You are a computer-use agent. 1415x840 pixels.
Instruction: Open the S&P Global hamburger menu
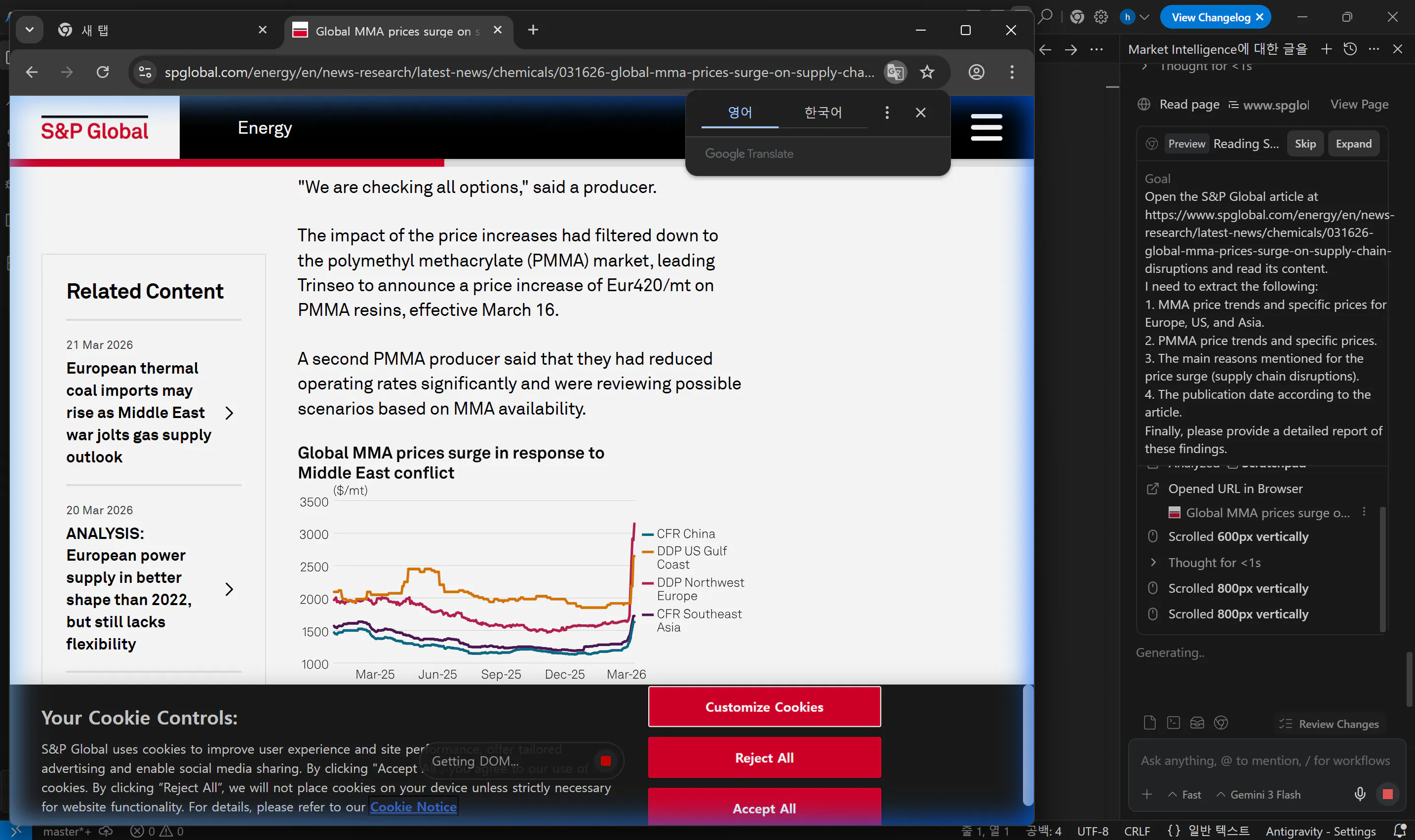coord(986,127)
